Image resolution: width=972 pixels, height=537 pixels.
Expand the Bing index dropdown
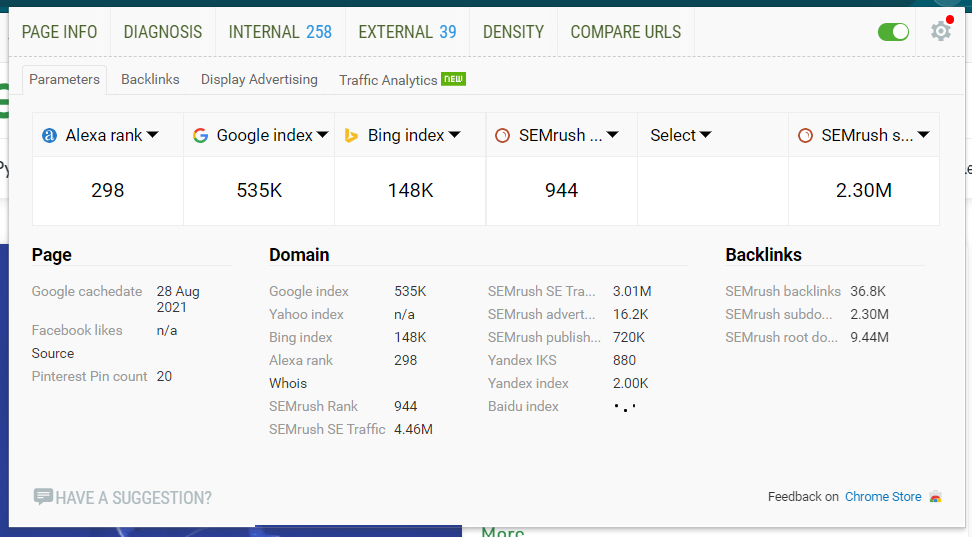(x=454, y=135)
